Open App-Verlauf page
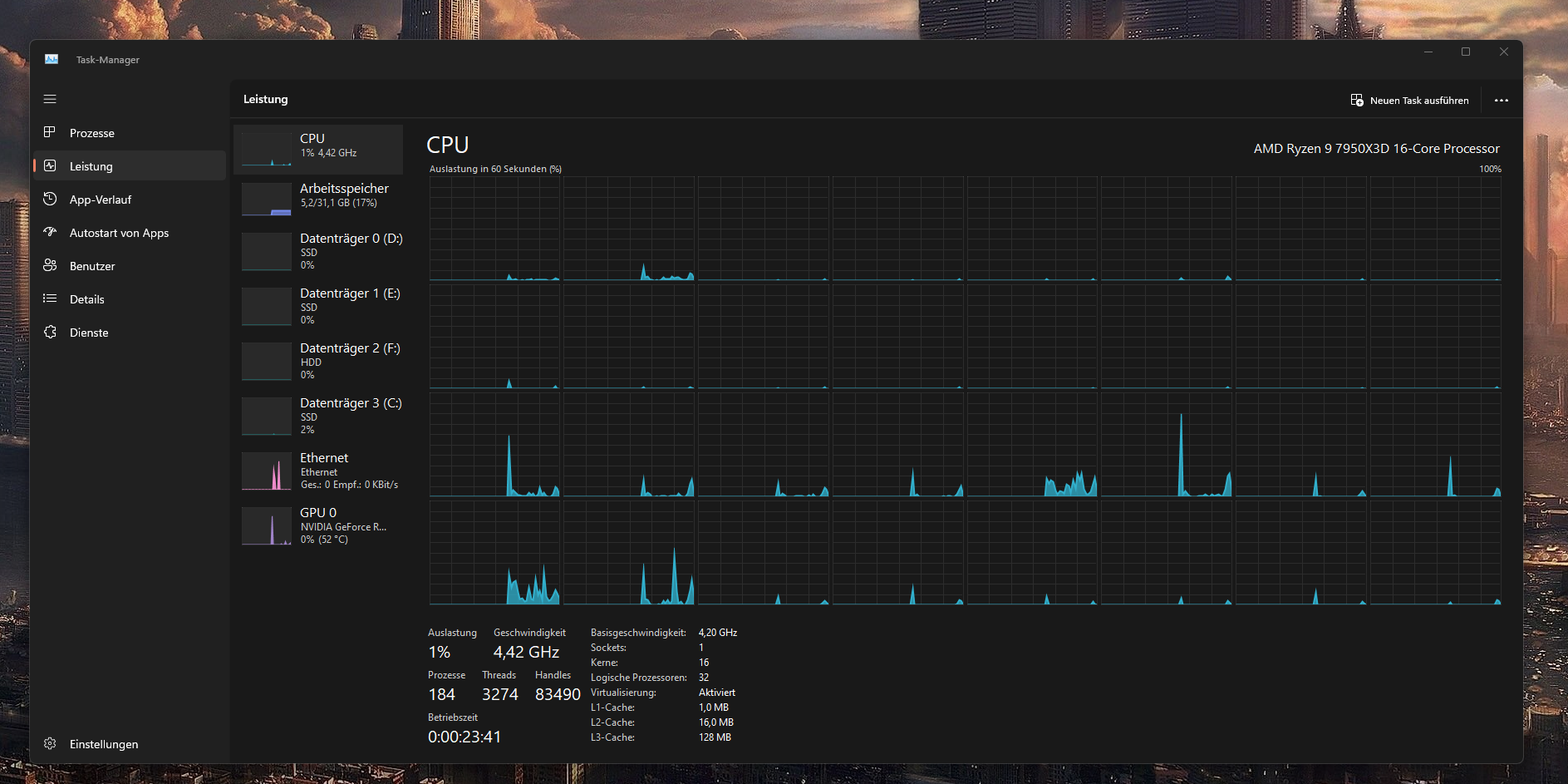The image size is (1568, 784). 130,200
